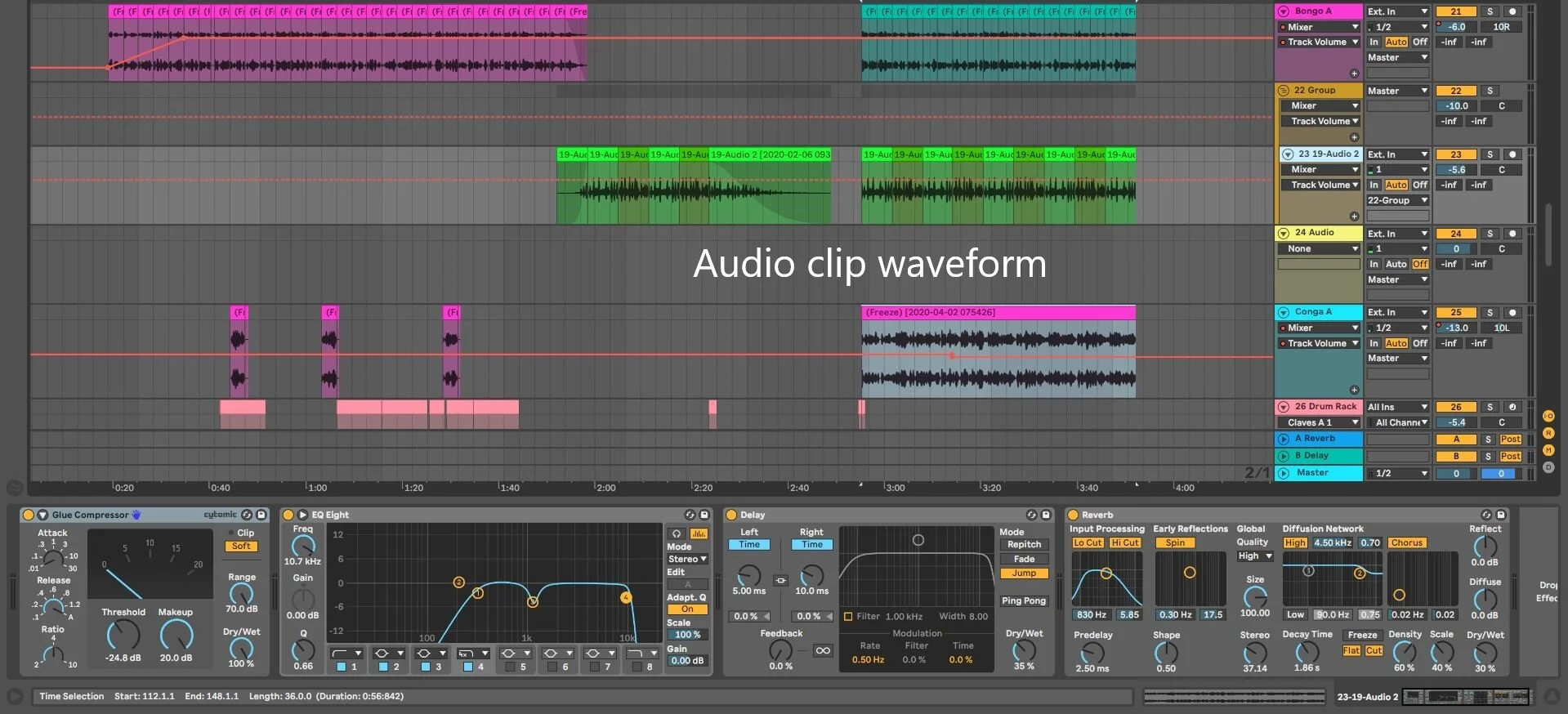Open the 26 Drum Rack All Ins dropdown

point(1397,408)
